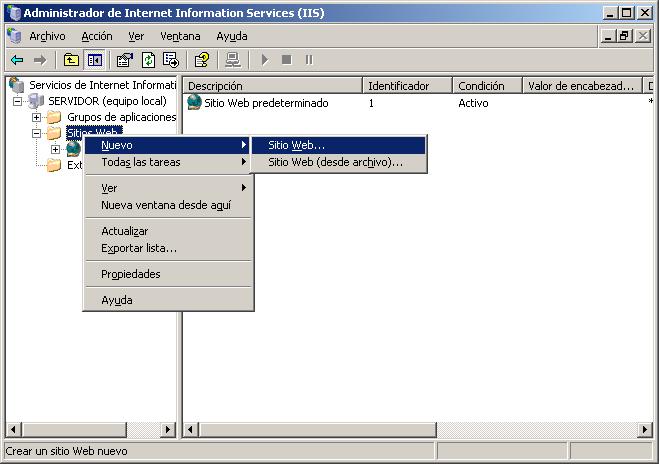The image size is (659, 464).
Task: Open the Properties toolbar icon
Action: (x=124, y=60)
